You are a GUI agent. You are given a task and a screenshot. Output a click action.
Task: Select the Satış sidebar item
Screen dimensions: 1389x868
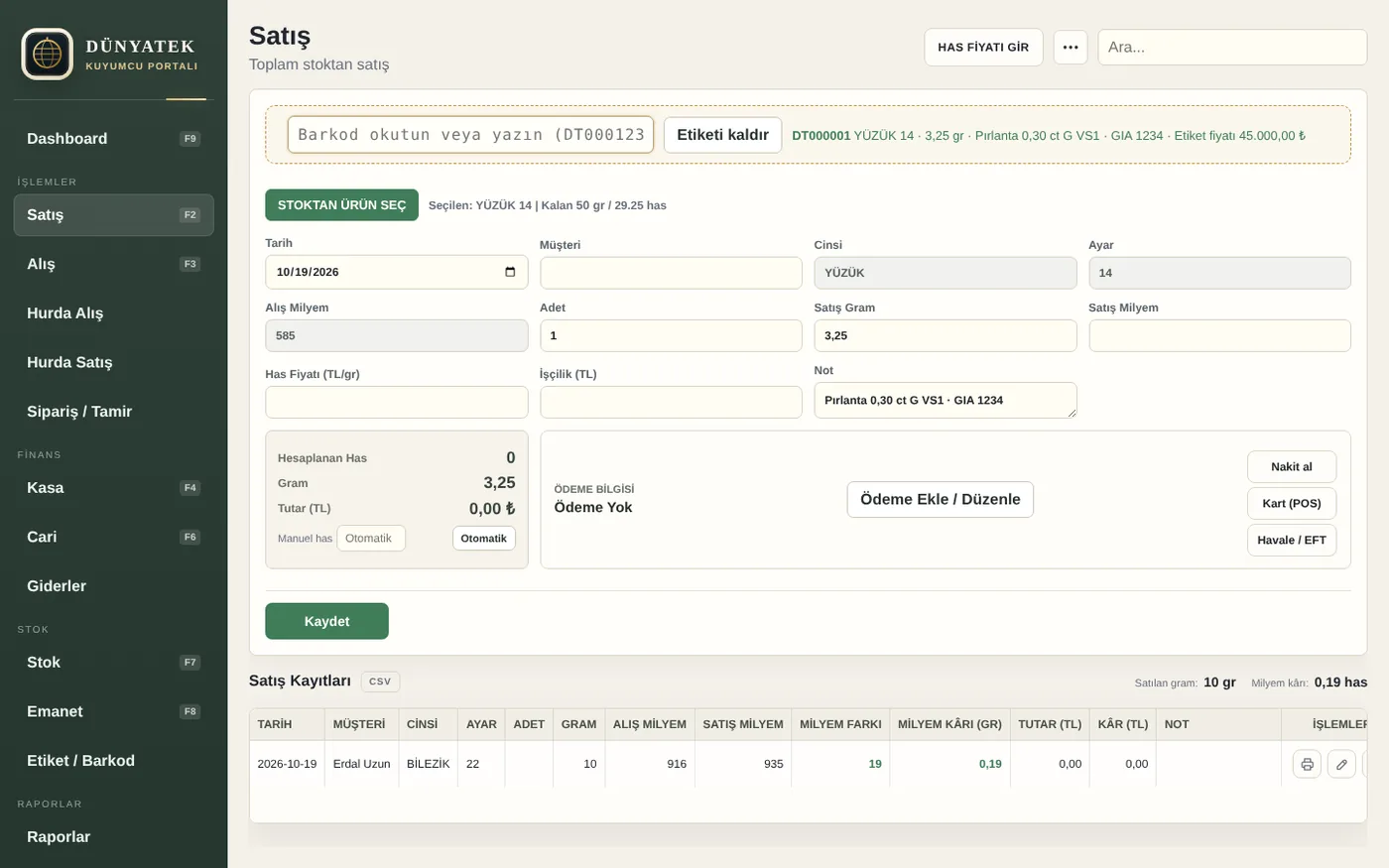pyautogui.click(x=114, y=215)
